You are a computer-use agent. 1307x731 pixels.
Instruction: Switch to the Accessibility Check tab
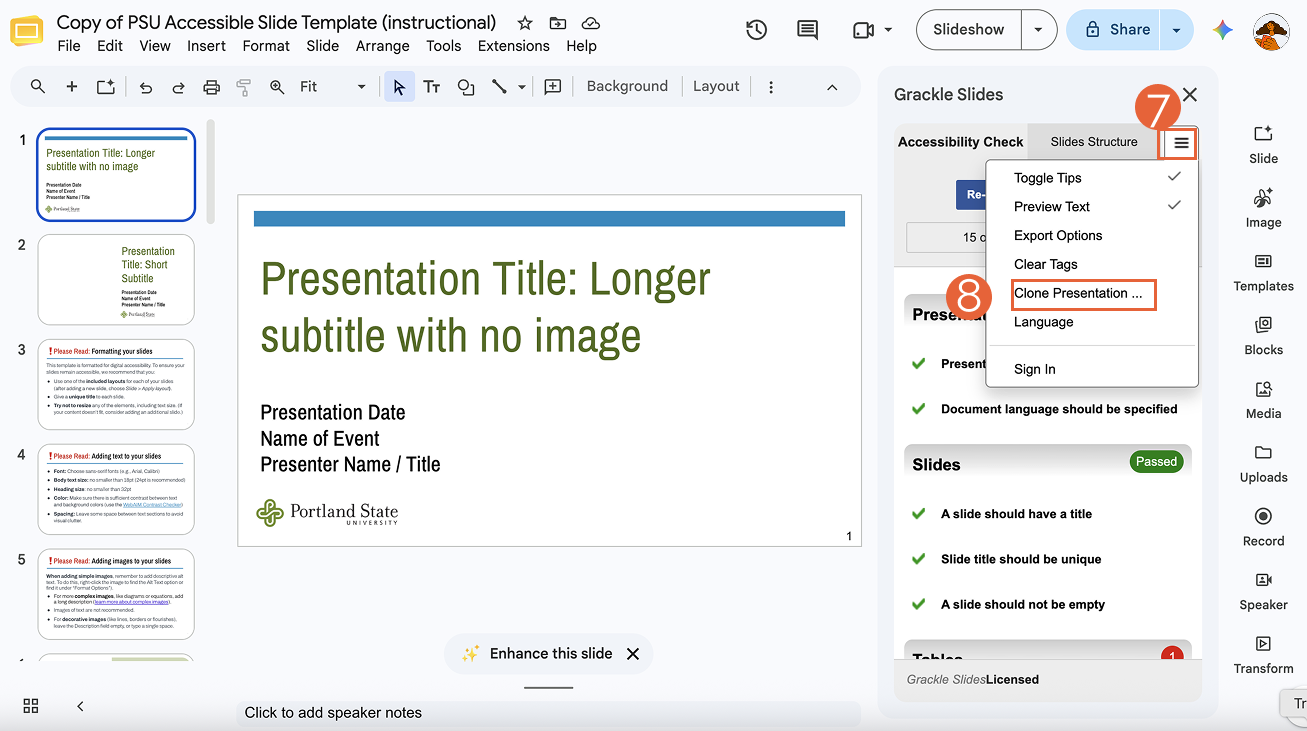pyautogui.click(x=961, y=142)
